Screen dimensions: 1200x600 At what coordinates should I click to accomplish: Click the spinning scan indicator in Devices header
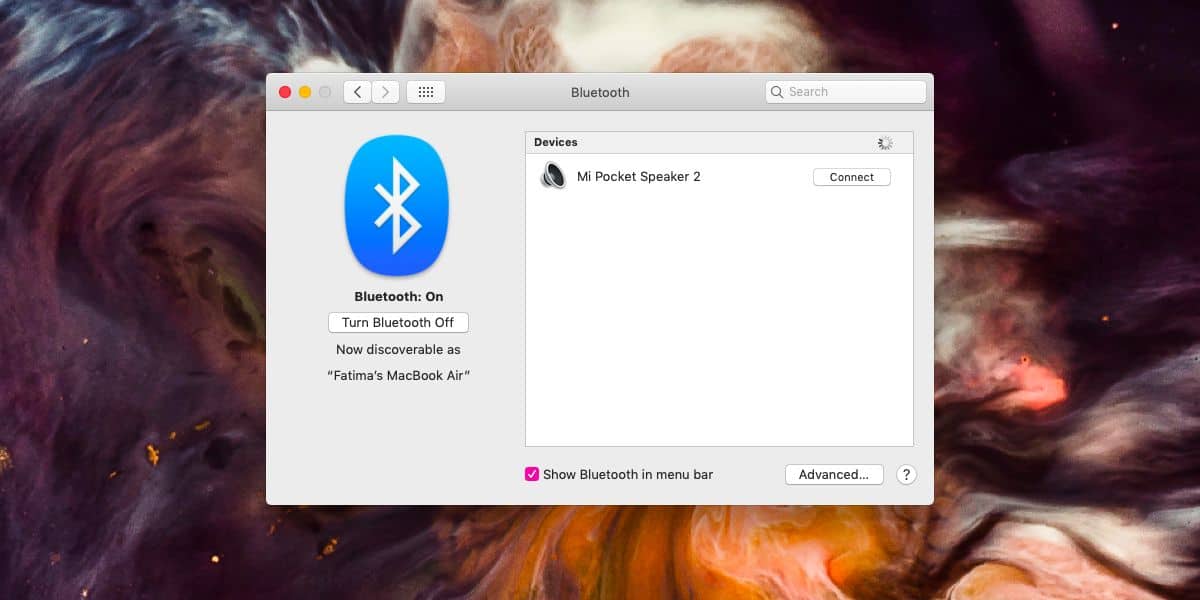[x=884, y=142]
